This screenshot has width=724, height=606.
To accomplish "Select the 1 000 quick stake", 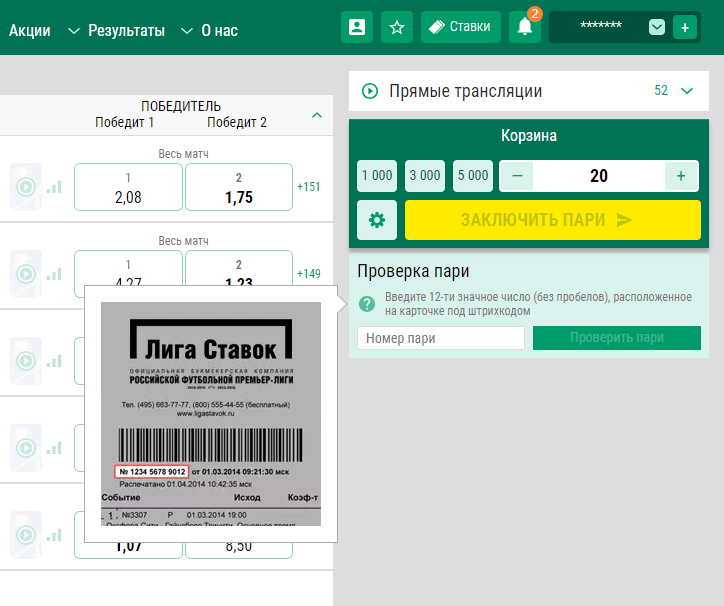I will tap(377, 176).
